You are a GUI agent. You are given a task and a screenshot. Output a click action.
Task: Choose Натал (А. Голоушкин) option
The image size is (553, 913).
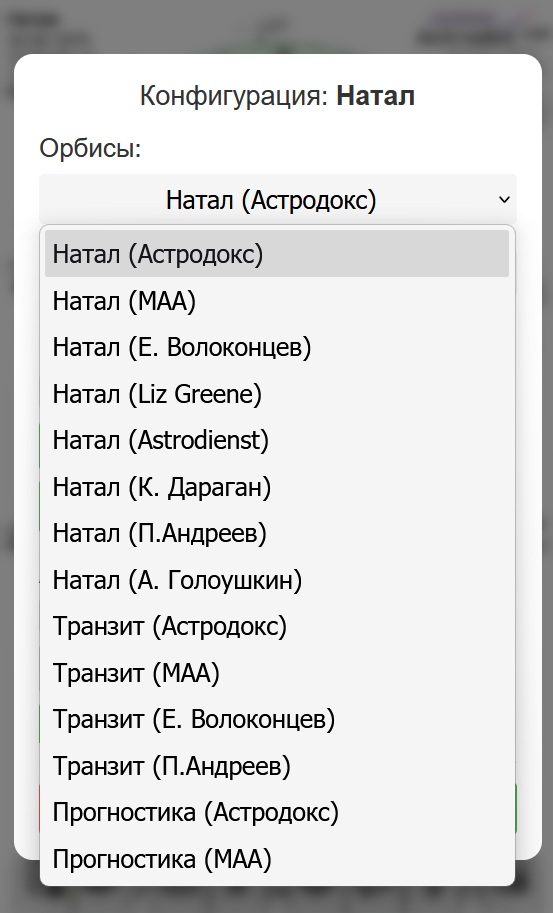tap(277, 580)
